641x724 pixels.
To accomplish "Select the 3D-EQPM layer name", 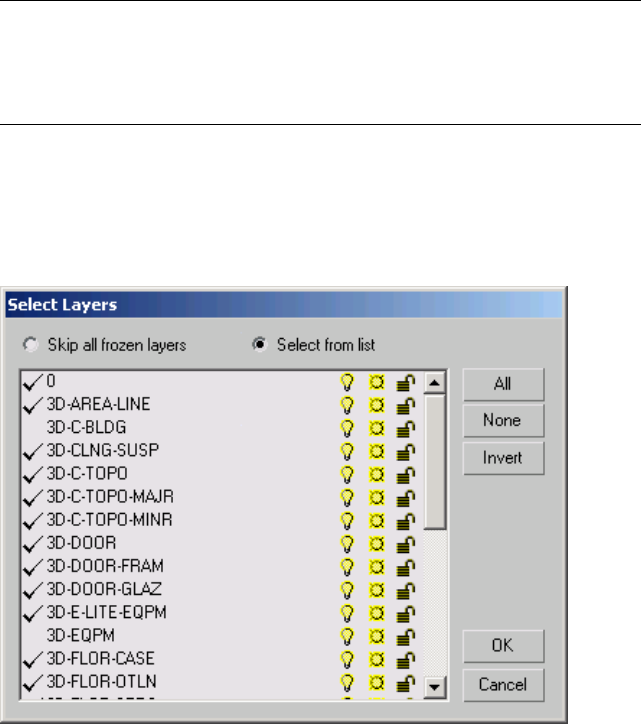I will 81,635.
